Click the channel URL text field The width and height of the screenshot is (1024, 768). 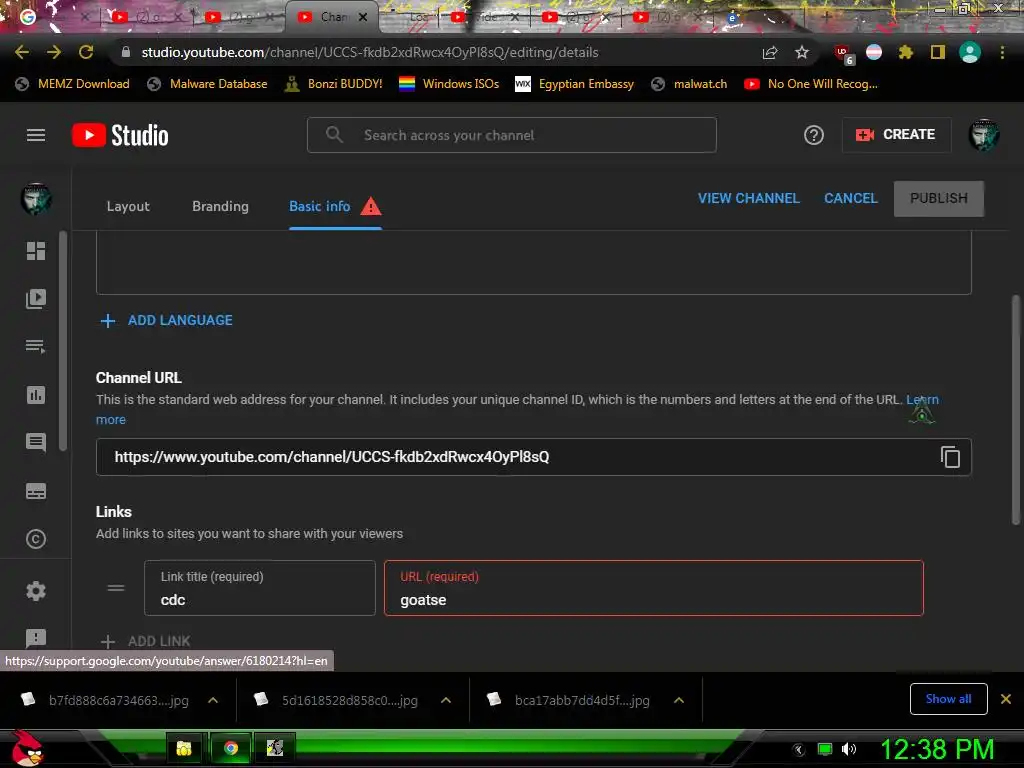click(534, 457)
